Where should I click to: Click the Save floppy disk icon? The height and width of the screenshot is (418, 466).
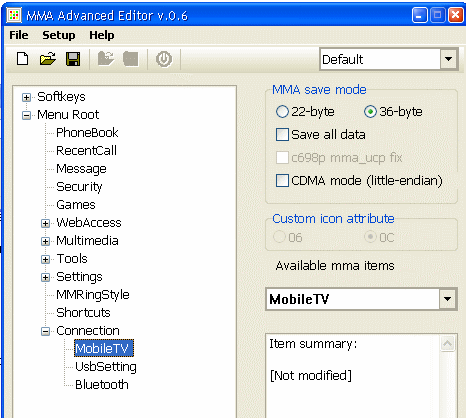tap(73, 59)
